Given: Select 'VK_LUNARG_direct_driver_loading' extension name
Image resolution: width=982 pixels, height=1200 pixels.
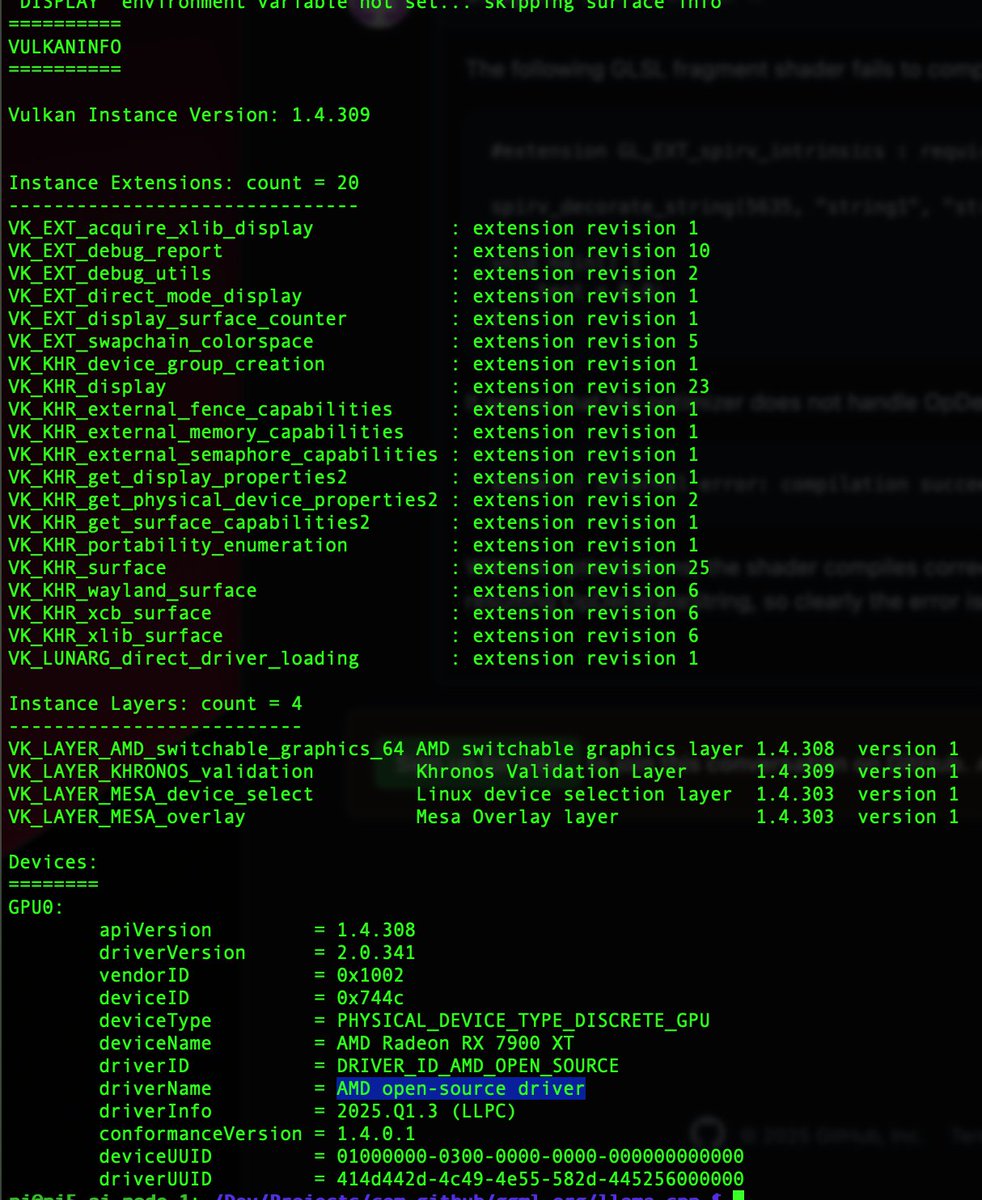Looking at the screenshot, I should (x=184, y=659).
